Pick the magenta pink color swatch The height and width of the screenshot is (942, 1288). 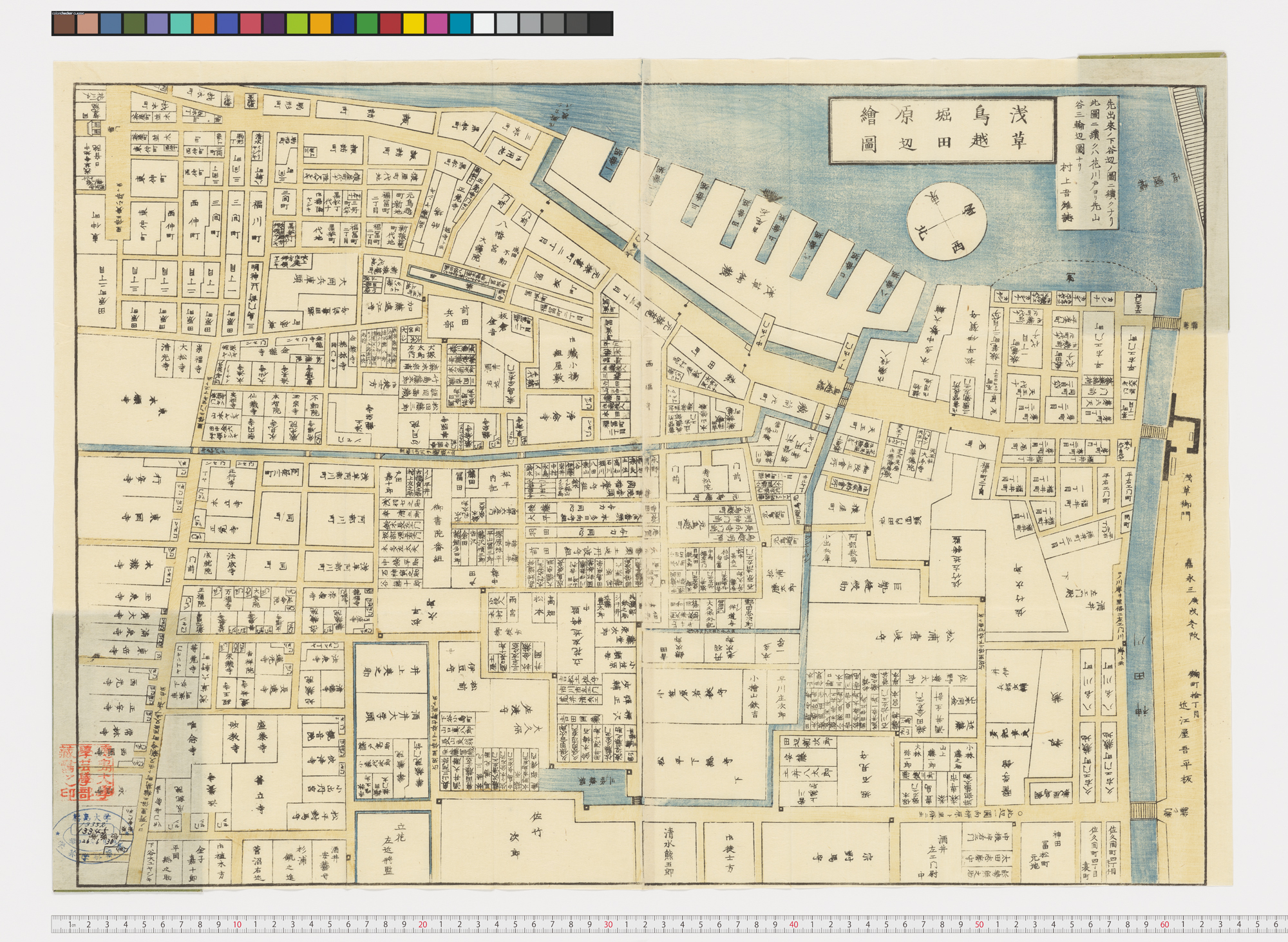click(x=437, y=24)
